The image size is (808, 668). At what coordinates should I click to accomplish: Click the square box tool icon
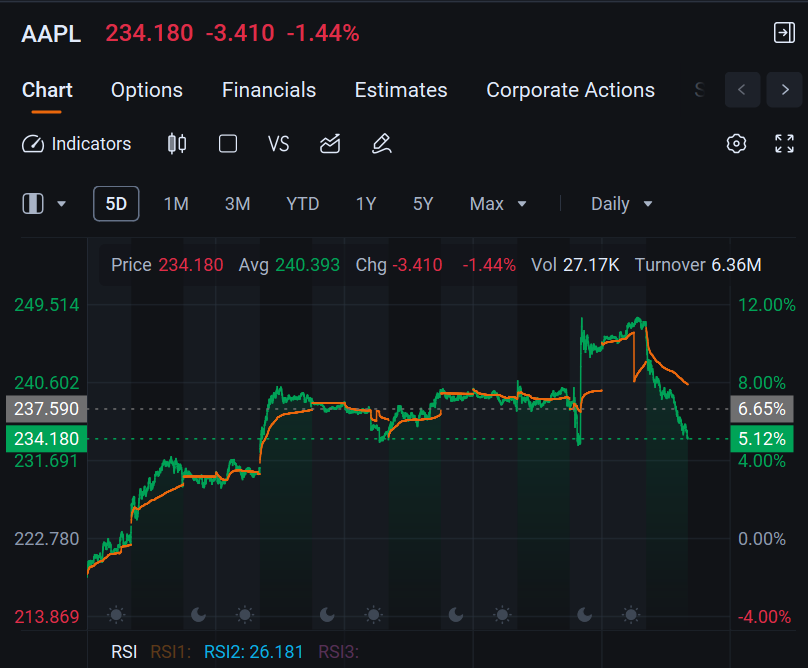[x=228, y=144]
